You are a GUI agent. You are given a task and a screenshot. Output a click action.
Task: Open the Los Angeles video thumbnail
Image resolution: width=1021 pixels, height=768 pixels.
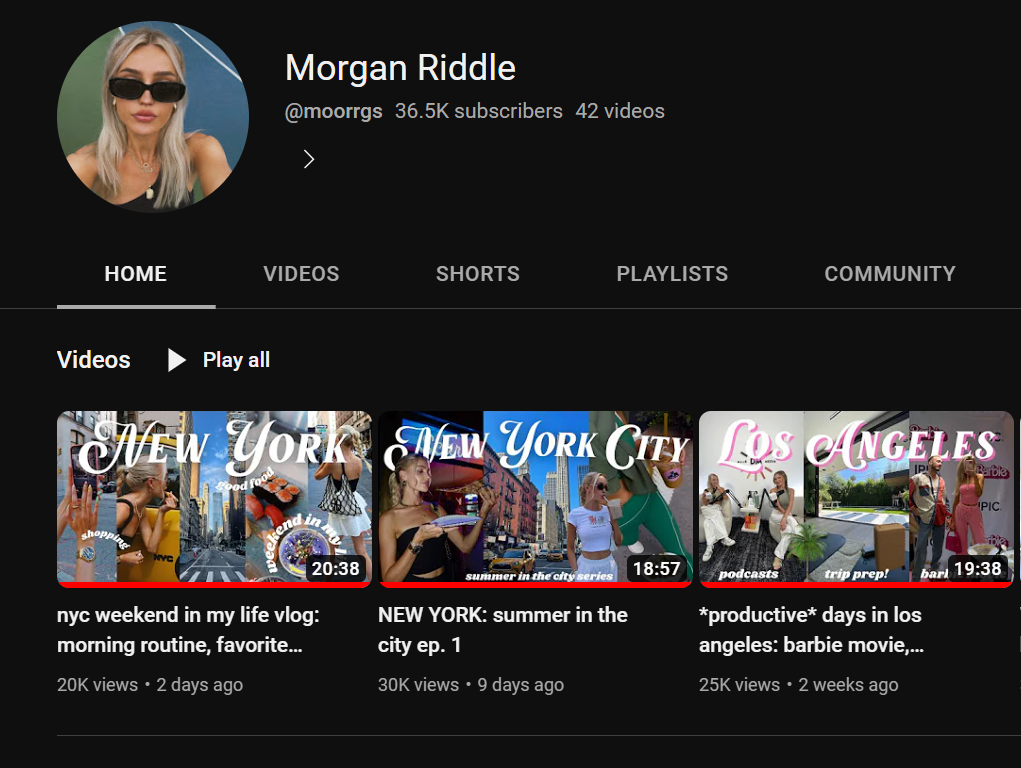pos(856,498)
